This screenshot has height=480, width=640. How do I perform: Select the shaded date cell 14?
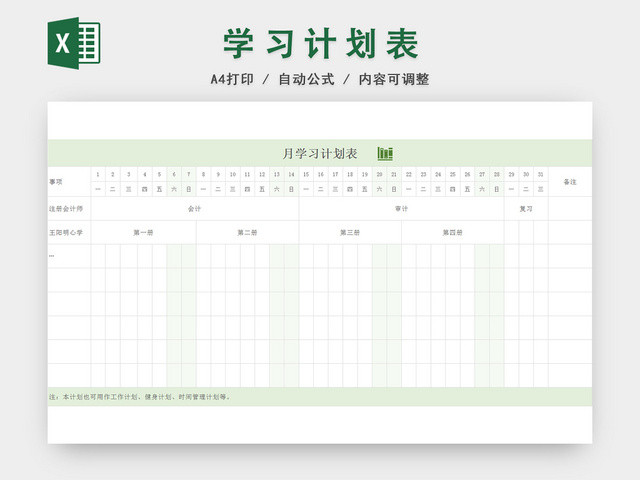[x=291, y=174]
